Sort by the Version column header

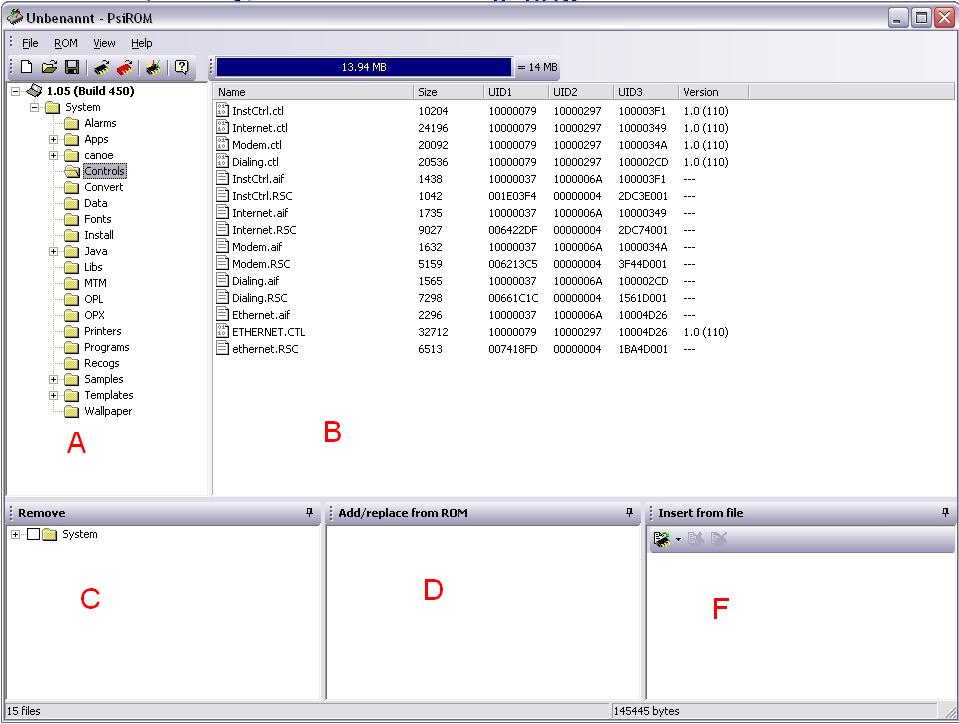click(x=713, y=92)
